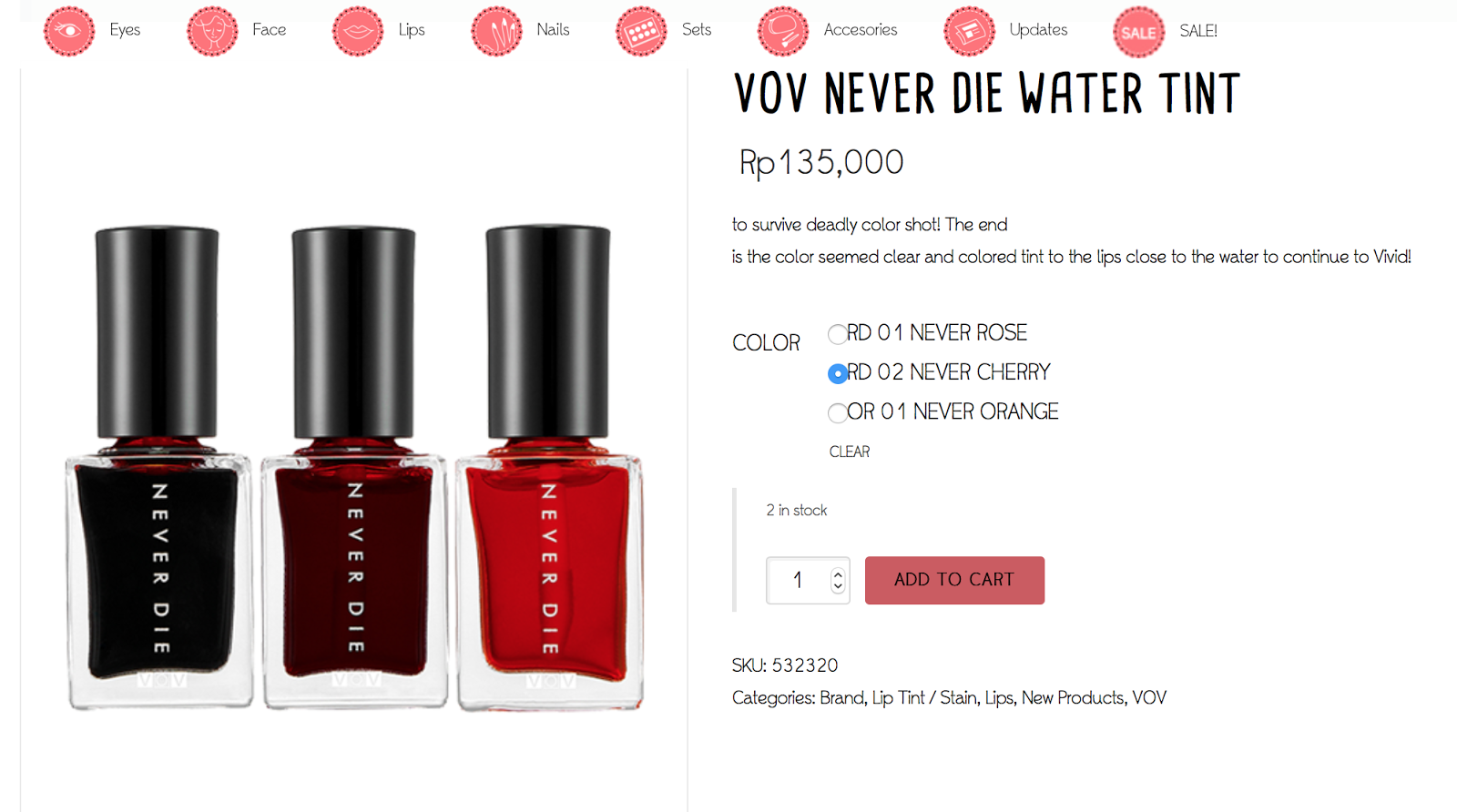Open the SALE badge icon

click(1138, 32)
